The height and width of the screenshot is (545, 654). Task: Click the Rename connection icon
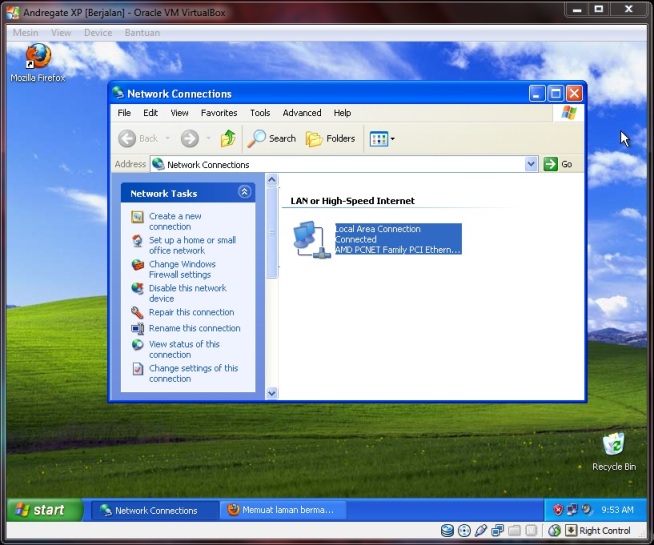(137, 329)
